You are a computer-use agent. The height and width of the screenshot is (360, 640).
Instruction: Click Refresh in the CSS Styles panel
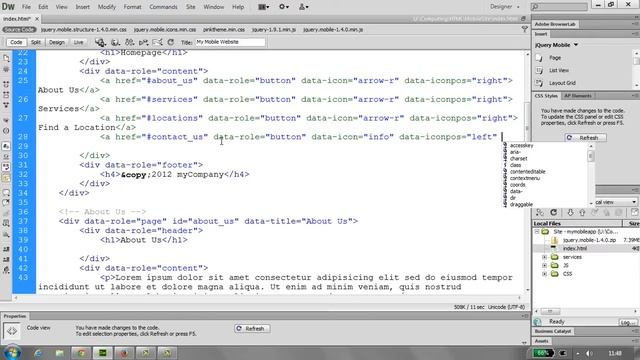tap(585, 138)
